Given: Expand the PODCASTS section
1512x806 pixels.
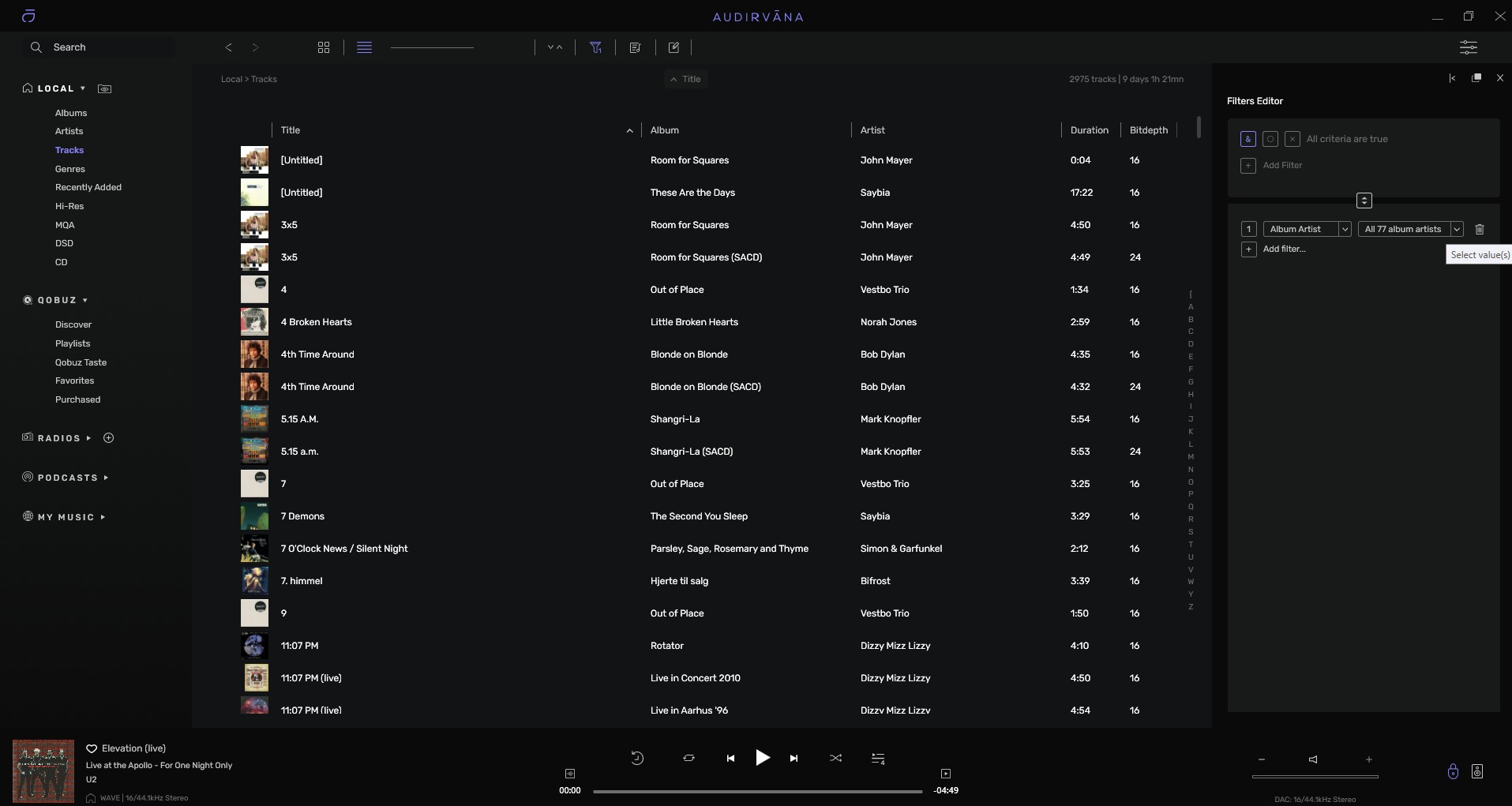Looking at the screenshot, I should click(x=106, y=478).
